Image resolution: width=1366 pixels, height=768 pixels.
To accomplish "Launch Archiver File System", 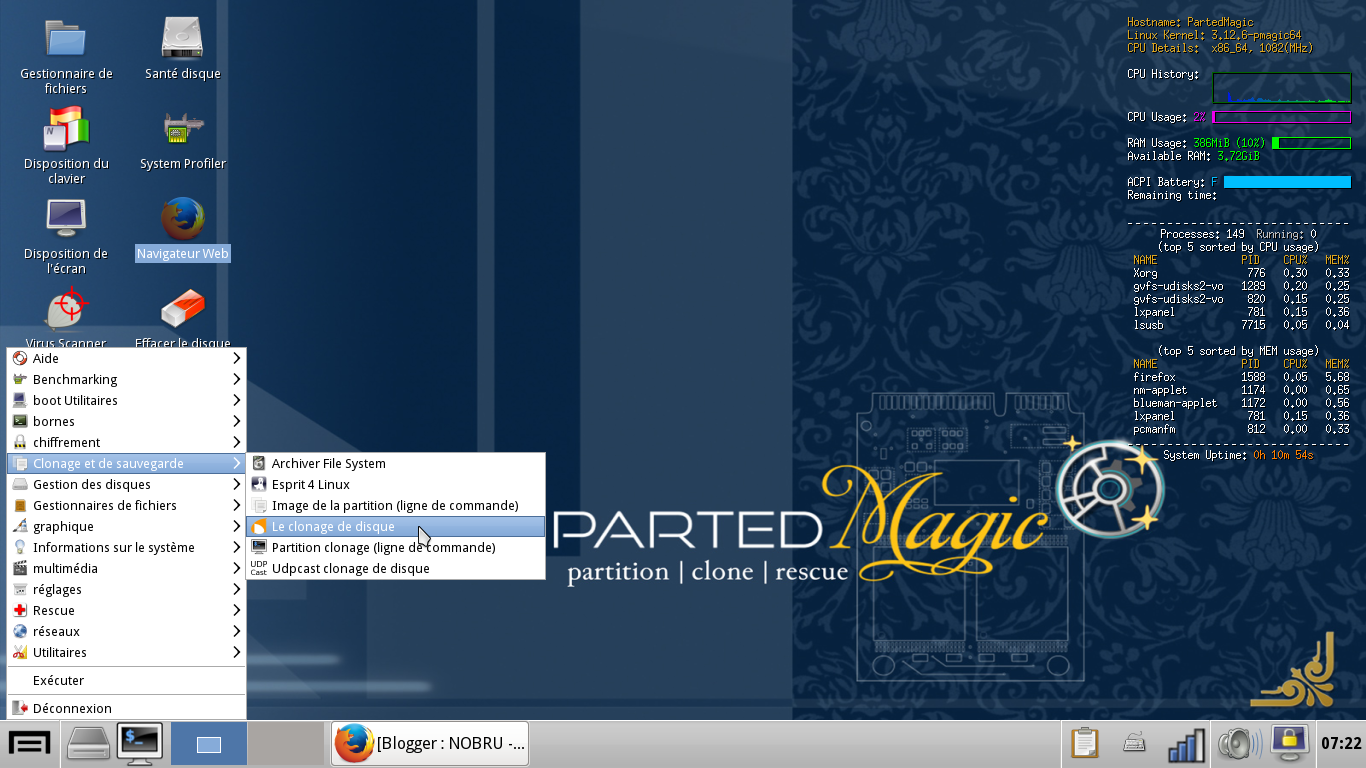I will tap(396, 463).
